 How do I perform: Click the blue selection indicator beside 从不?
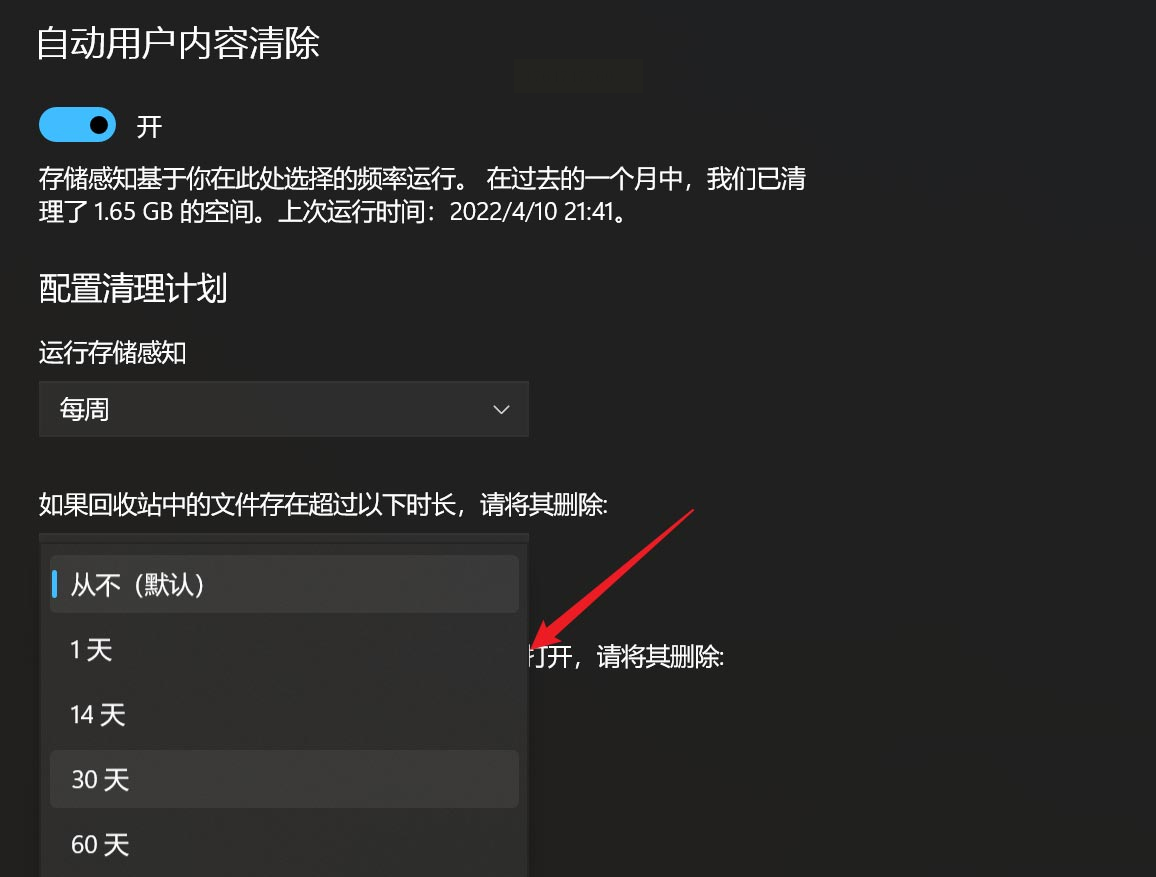[55, 584]
